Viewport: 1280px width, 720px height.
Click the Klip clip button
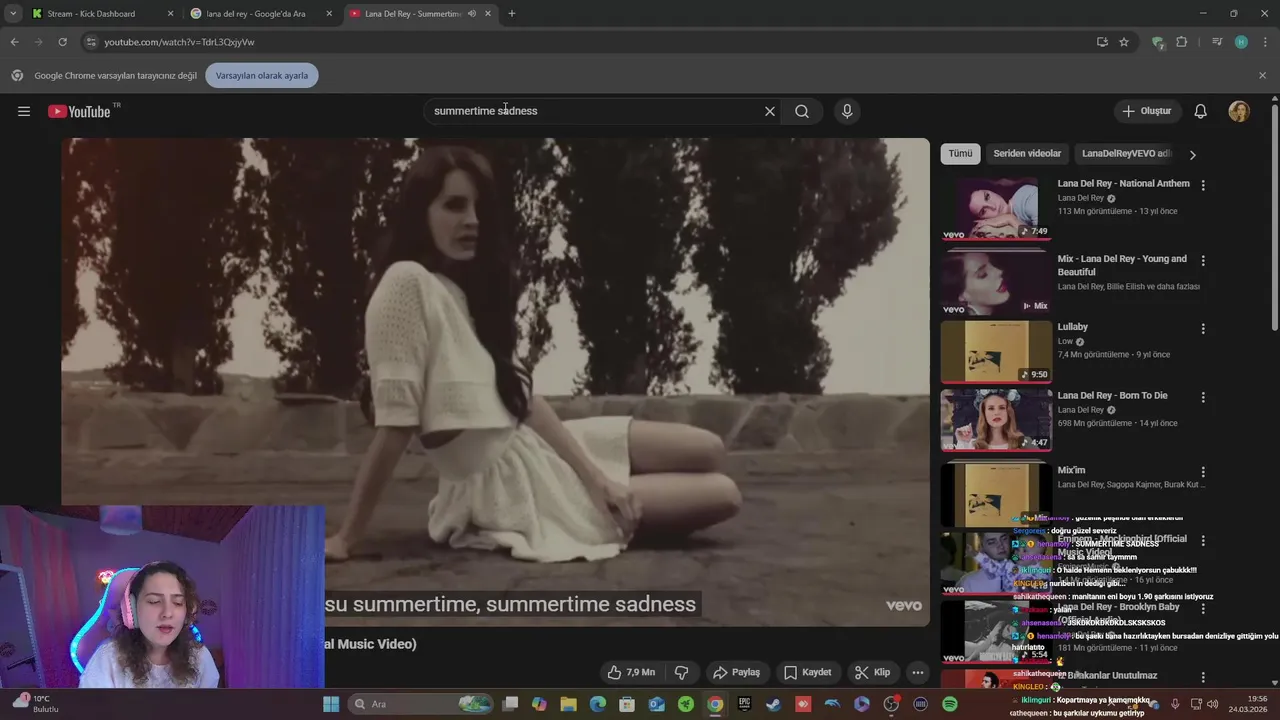[x=873, y=672]
